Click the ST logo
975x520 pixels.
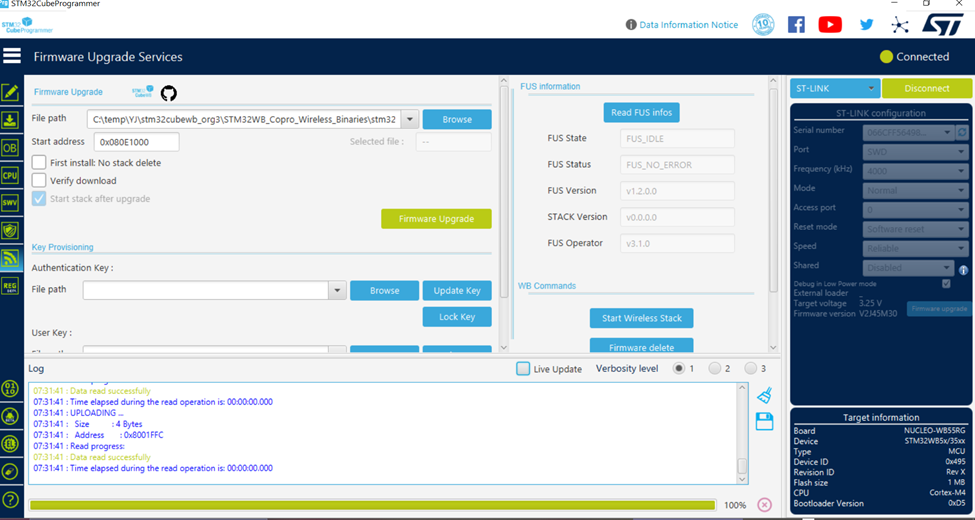pos(942,24)
